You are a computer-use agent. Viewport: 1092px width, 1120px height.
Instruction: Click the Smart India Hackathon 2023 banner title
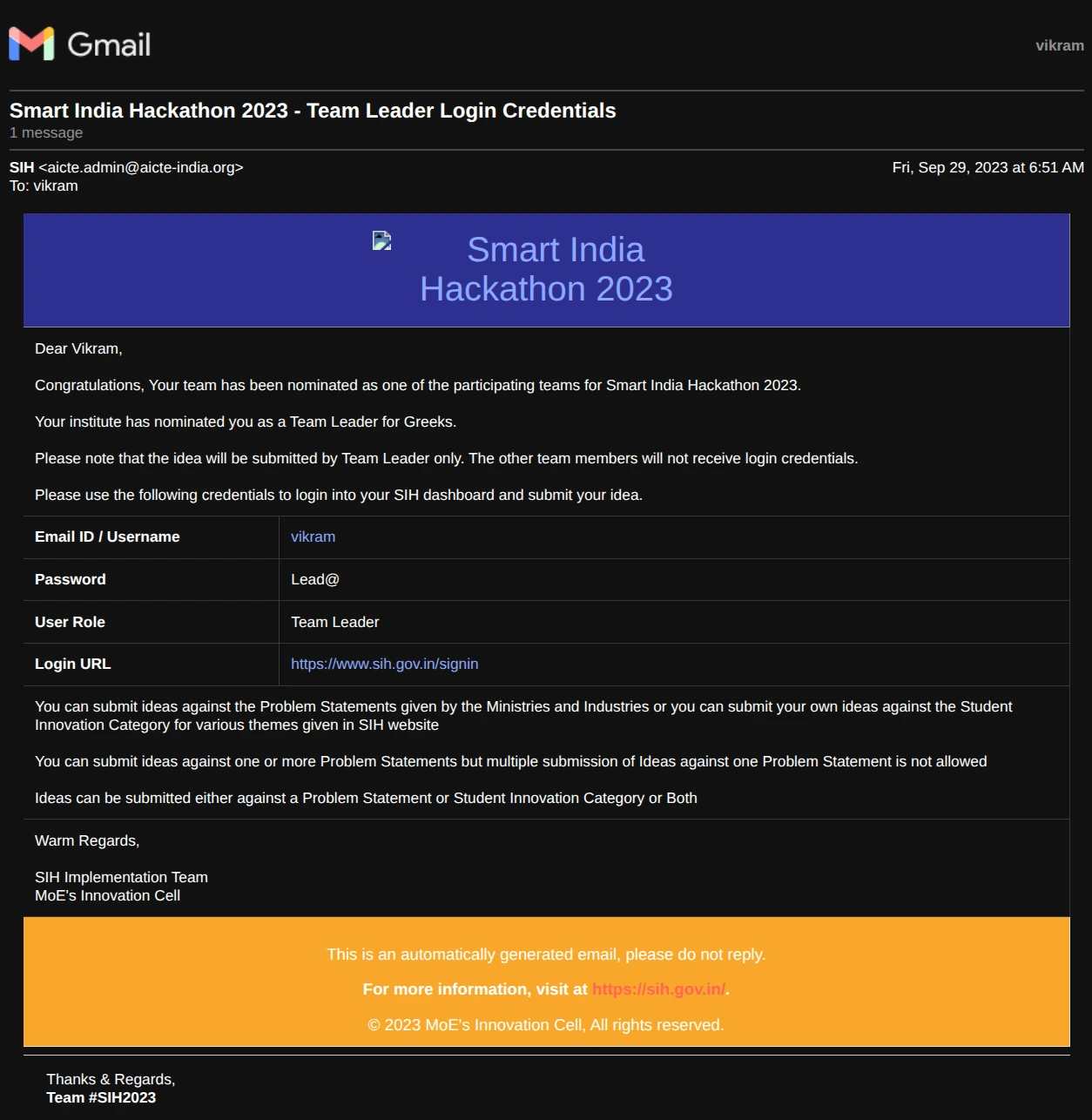tap(546, 269)
